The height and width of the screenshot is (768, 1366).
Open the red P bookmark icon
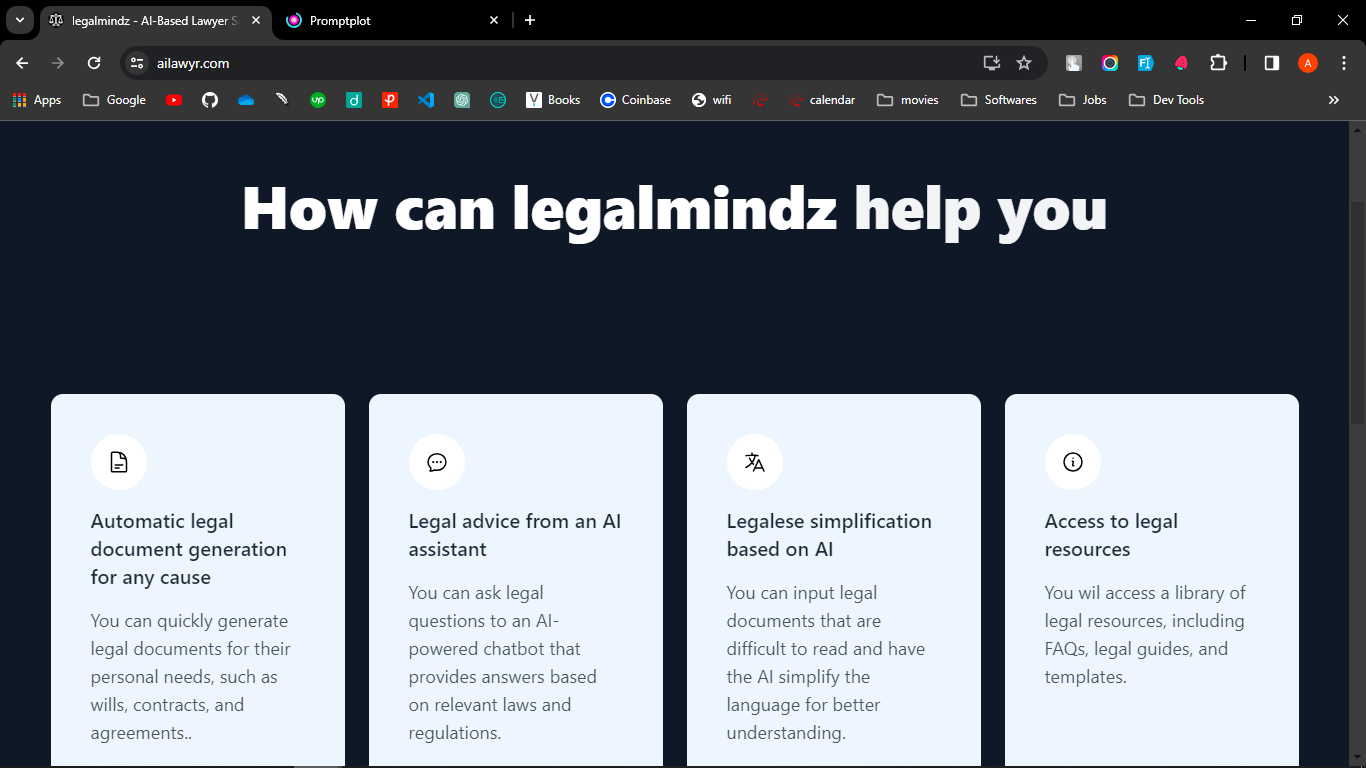point(390,100)
